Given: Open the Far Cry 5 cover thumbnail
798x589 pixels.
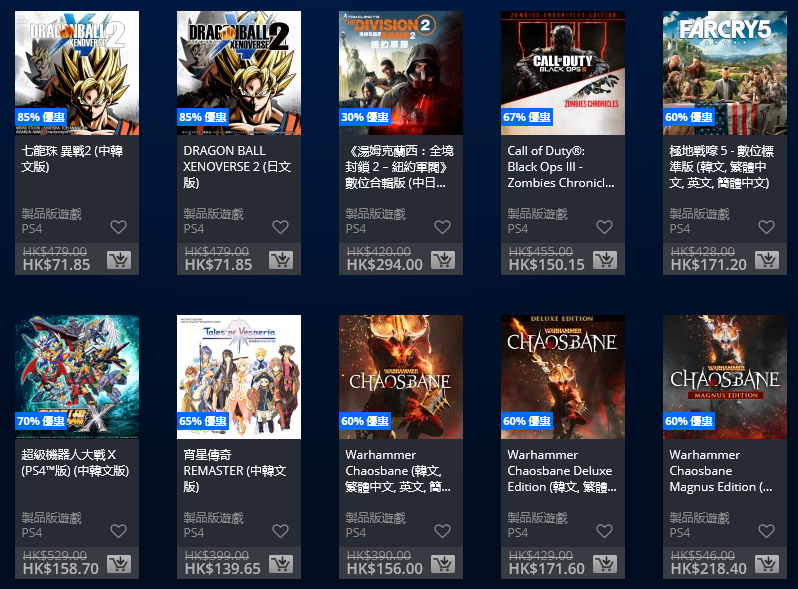Looking at the screenshot, I should 725,73.
